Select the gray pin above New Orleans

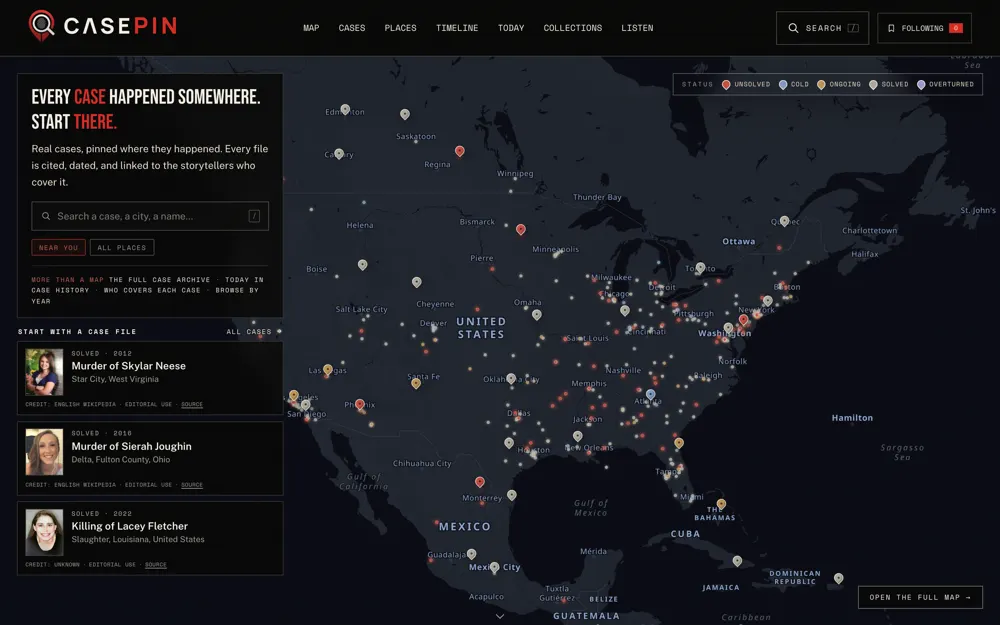(578, 436)
